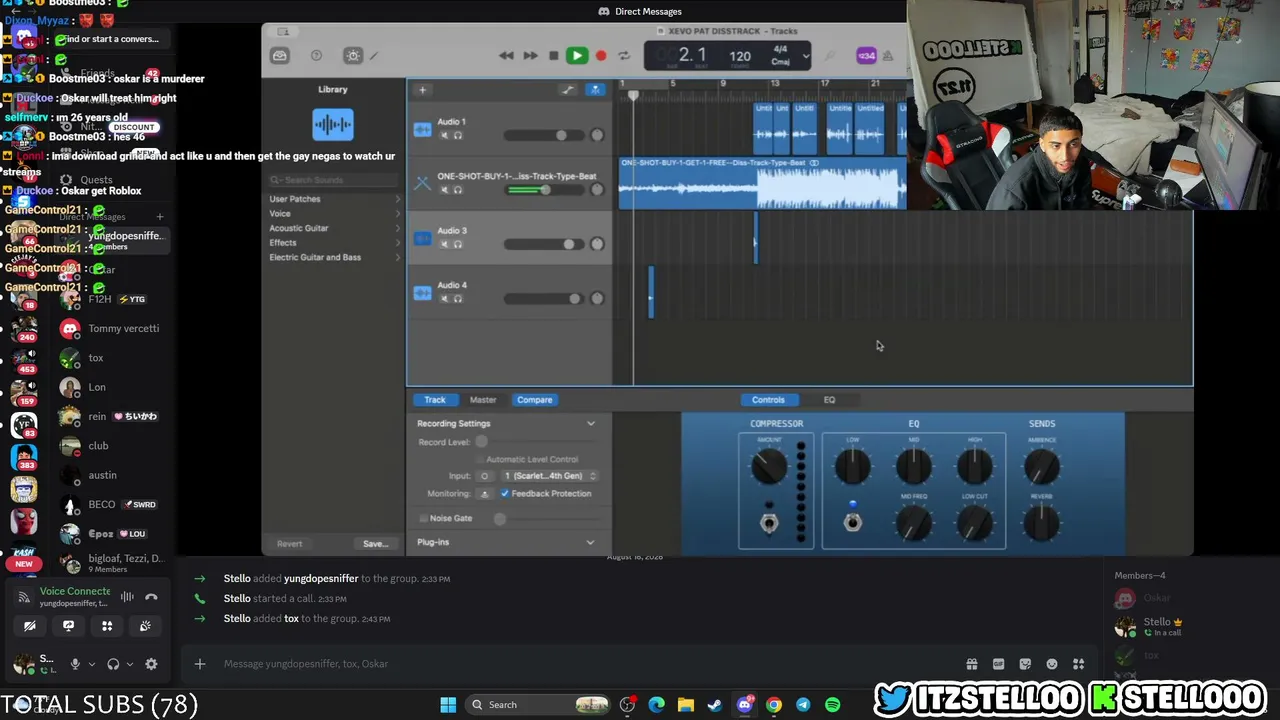Image resolution: width=1280 pixels, height=720 pixels.
Task: Solo the Audio 3 track
Action: [458, 244]
